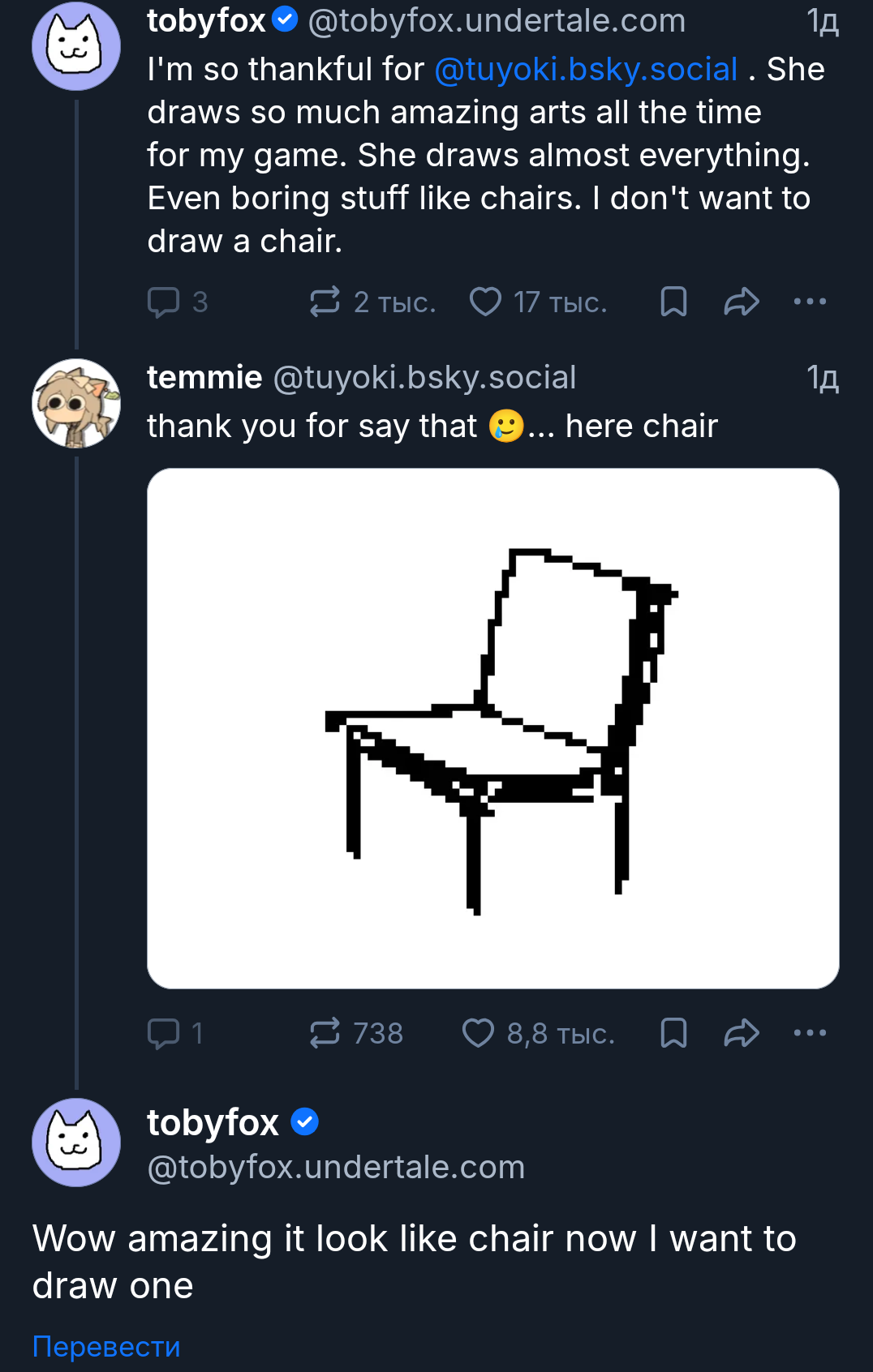Reply to tobyfox's thankful post
This screenshot has height=1372, width=873.
click(163, 302)
